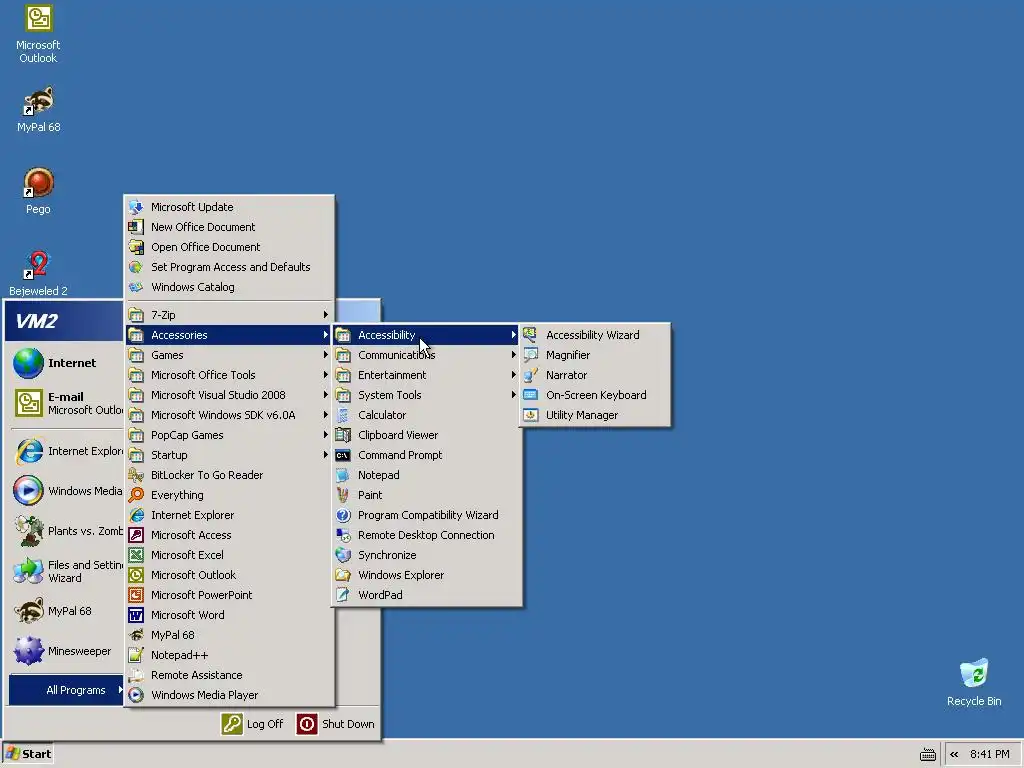Show hidden tray icons chevron
Screen dimensions: 1024x768
pyautogui.click(x=954, y=754)
